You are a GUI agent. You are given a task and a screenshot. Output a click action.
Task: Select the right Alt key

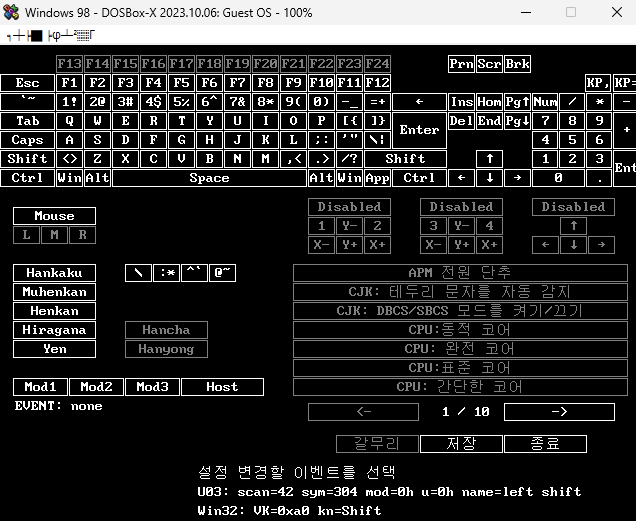pyautogui.click(x=321, y=178)
